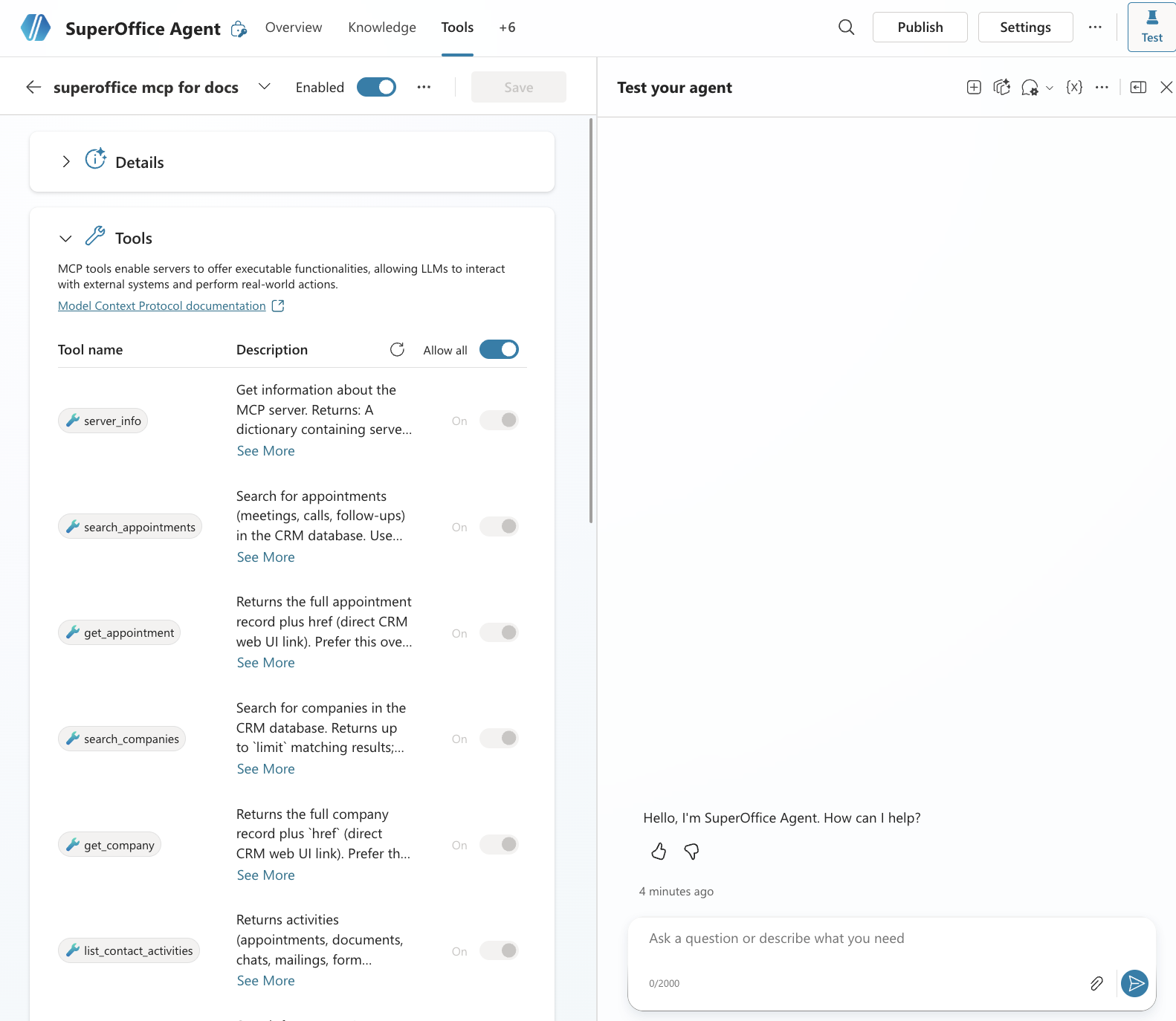
Task: Close the Test your agent panel
Action: point(1166,87)
